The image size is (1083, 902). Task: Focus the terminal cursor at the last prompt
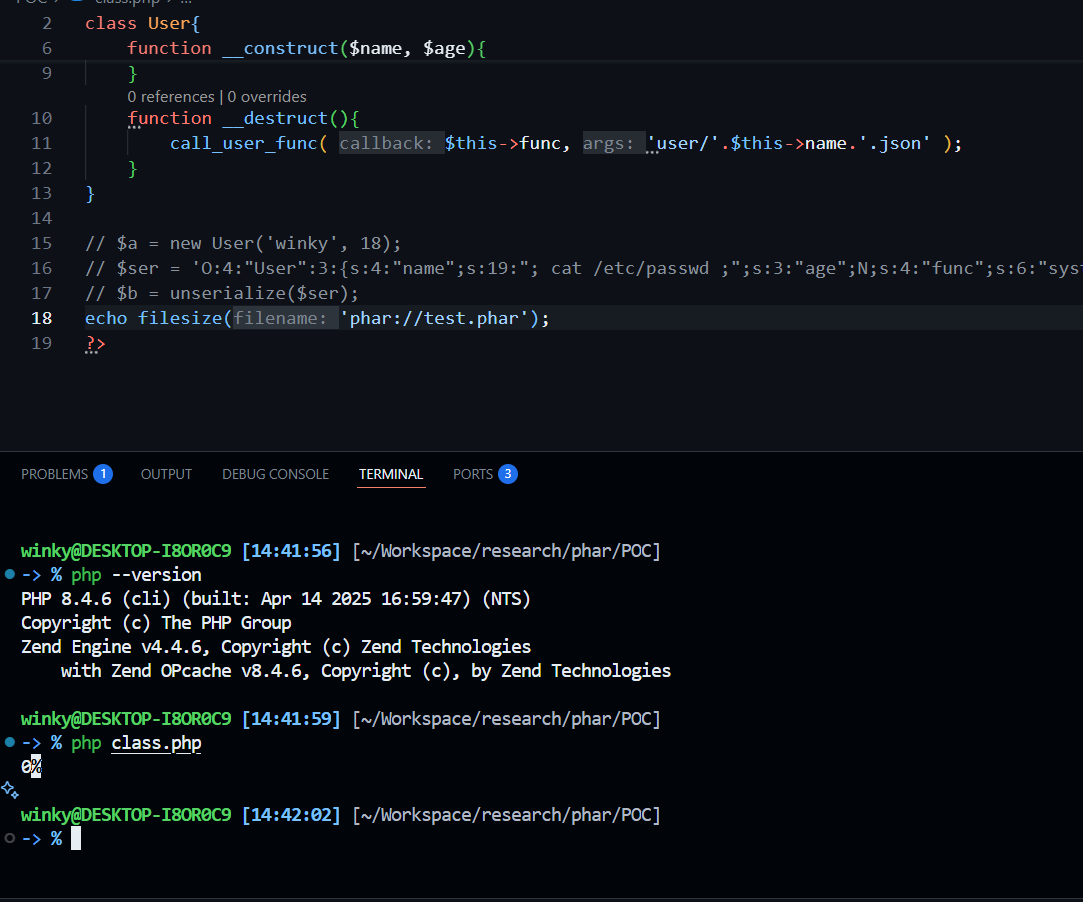coord(76,838)
